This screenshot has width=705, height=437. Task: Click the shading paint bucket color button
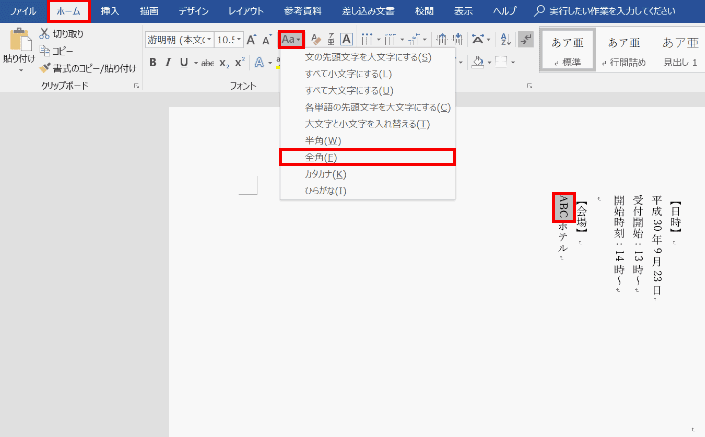(x=479, y=62)
